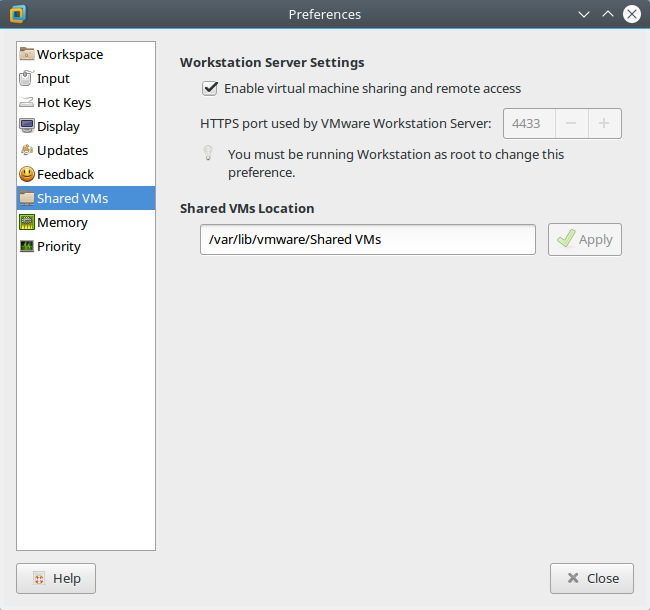Select the Feedback category
This screenshot has width=650, height=610.
coord(86,174)
